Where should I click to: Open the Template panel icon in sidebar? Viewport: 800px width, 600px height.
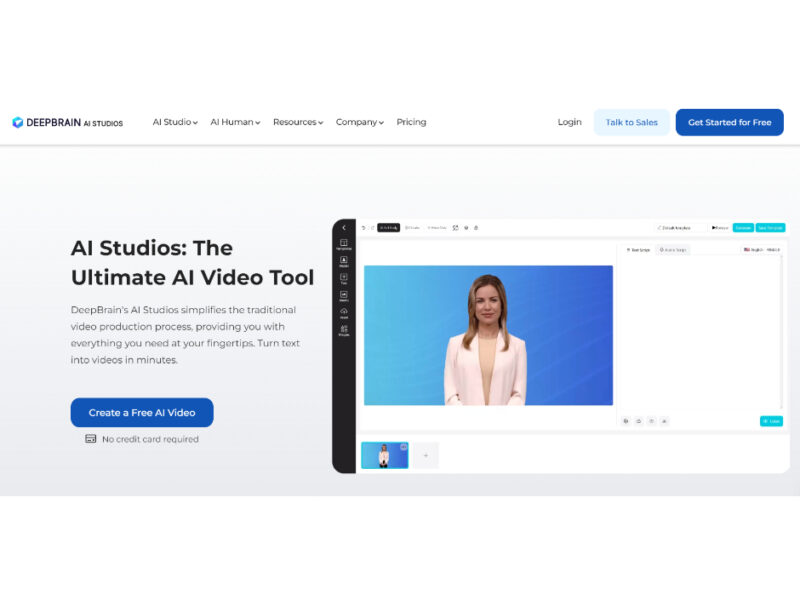(x=344, y=244)
